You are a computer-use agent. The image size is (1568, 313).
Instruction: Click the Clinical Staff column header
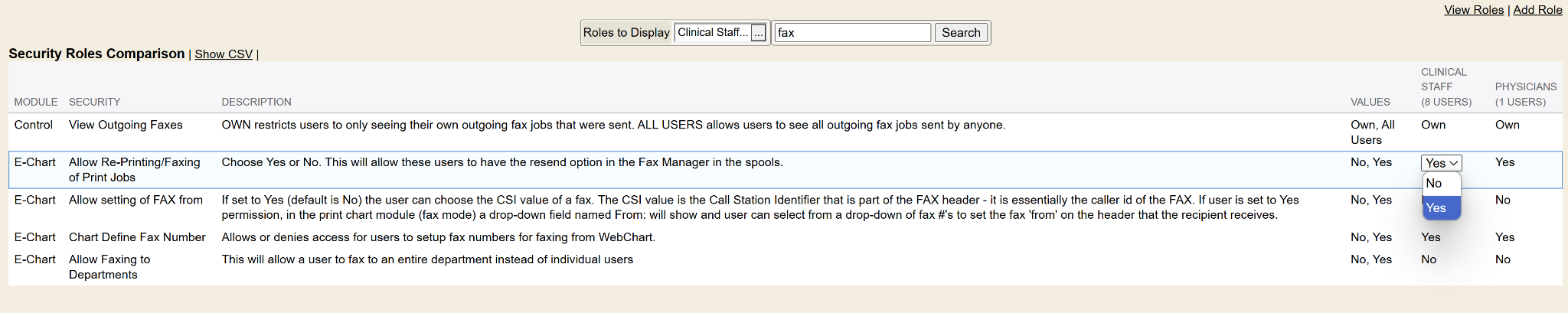tap(1445, 87)
